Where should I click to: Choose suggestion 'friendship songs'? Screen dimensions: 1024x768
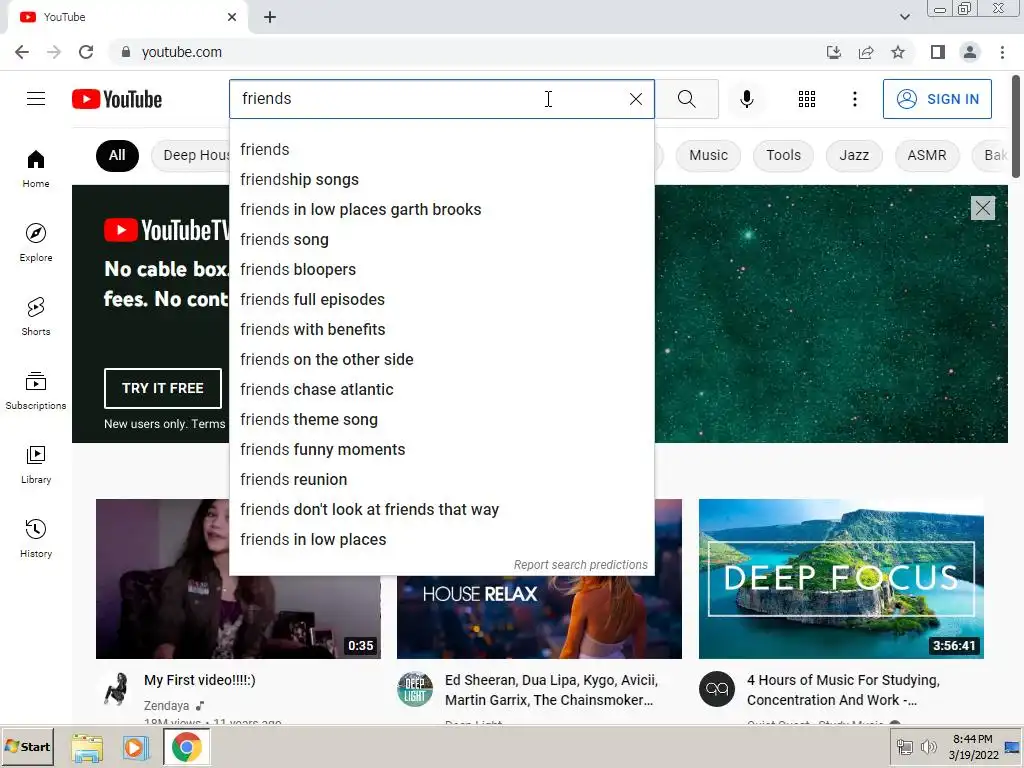pyautogui.click(x=441, y=180)
